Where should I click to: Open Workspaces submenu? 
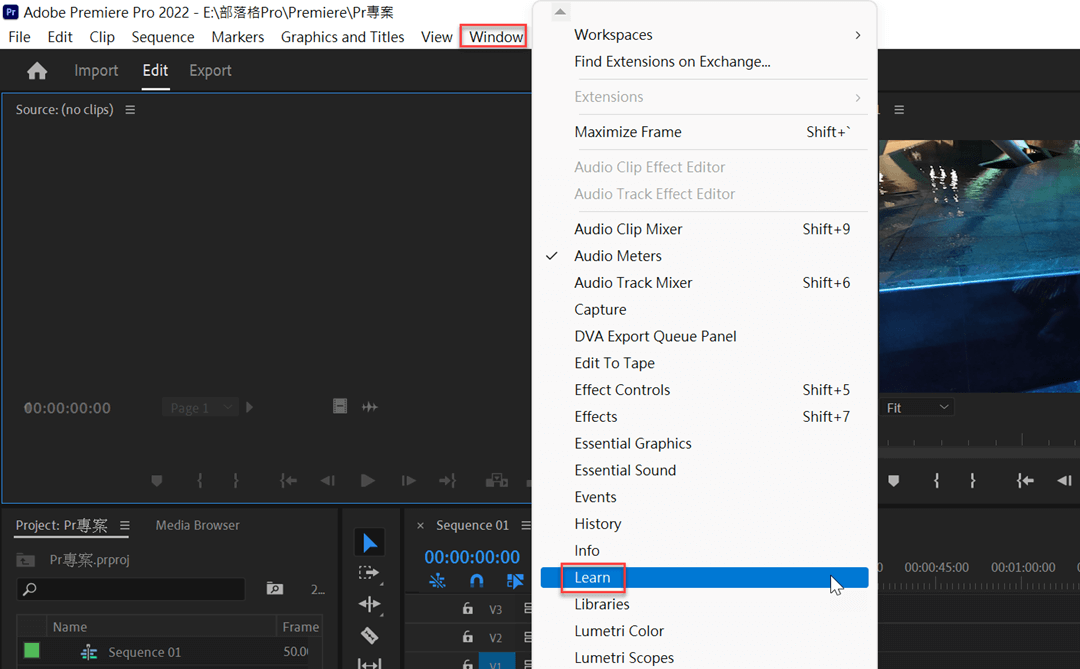pos(704,34)
